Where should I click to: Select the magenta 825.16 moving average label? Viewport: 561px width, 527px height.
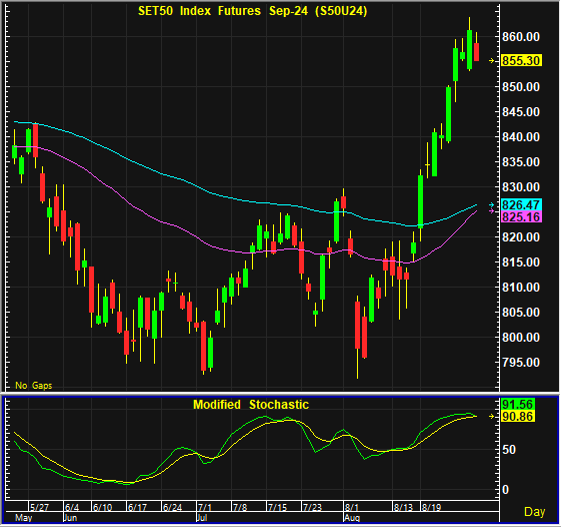521,217
